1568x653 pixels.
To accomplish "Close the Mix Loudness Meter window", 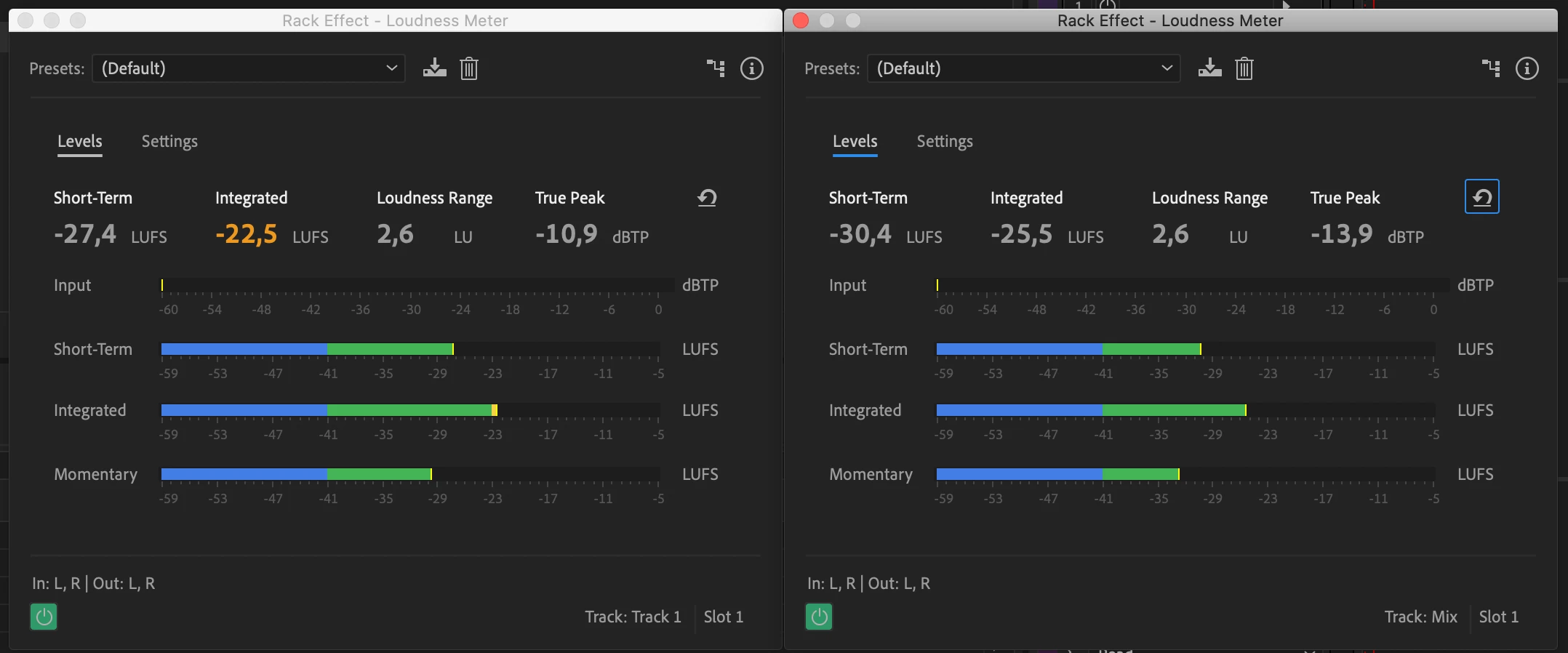I will click(801, 20).
